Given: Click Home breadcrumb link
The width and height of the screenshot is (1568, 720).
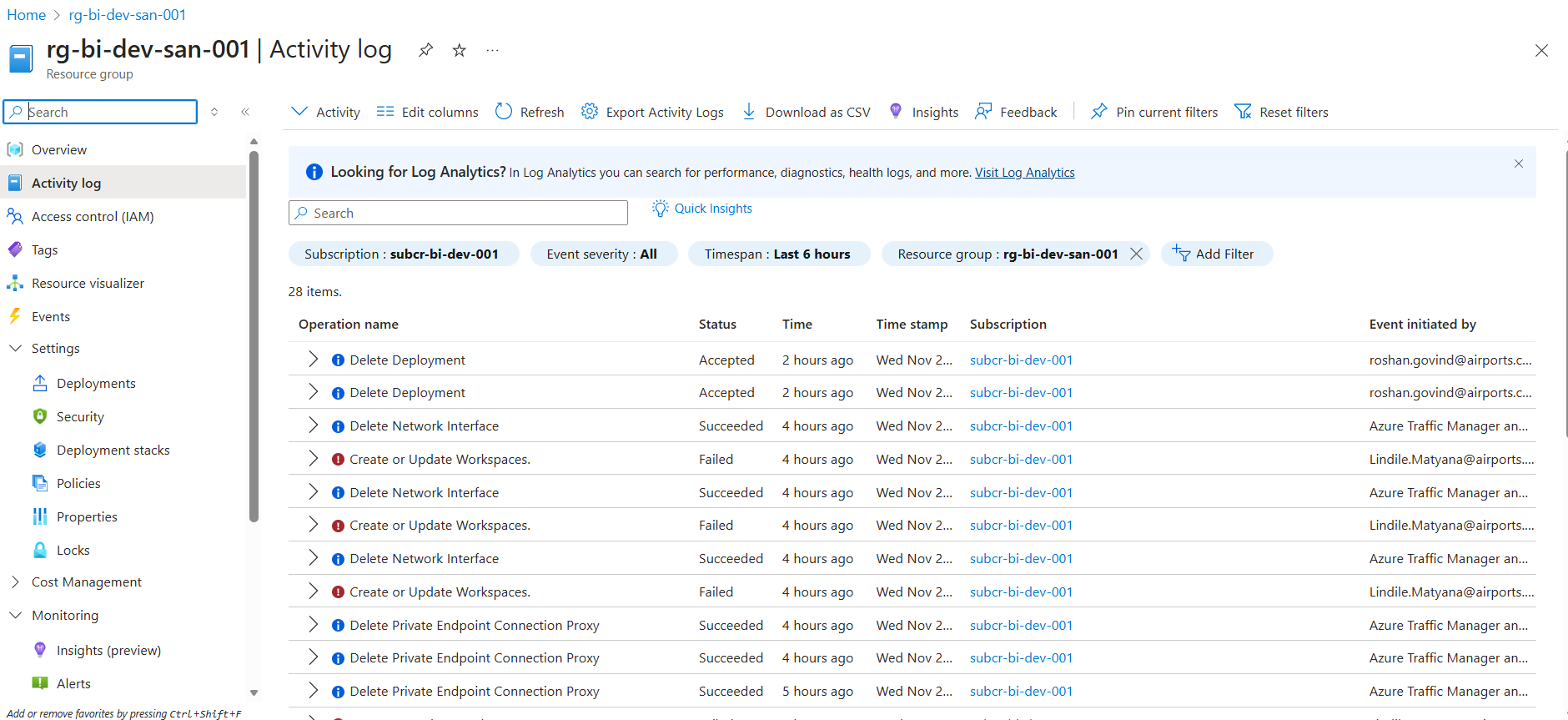Looking at the screenshot, I should (26, 15).
